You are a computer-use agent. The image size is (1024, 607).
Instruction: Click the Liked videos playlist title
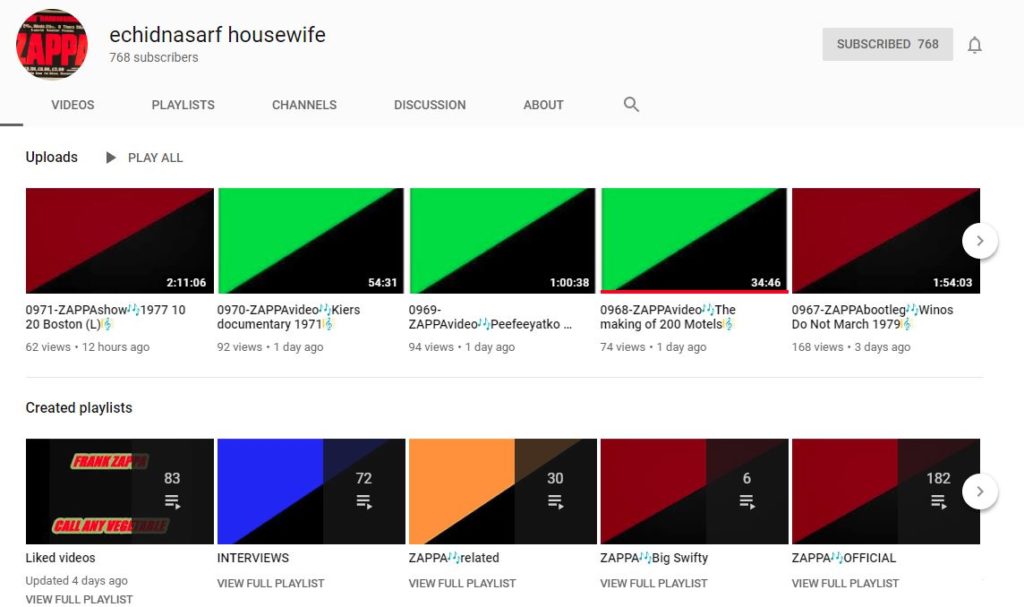tap(60, 557)
